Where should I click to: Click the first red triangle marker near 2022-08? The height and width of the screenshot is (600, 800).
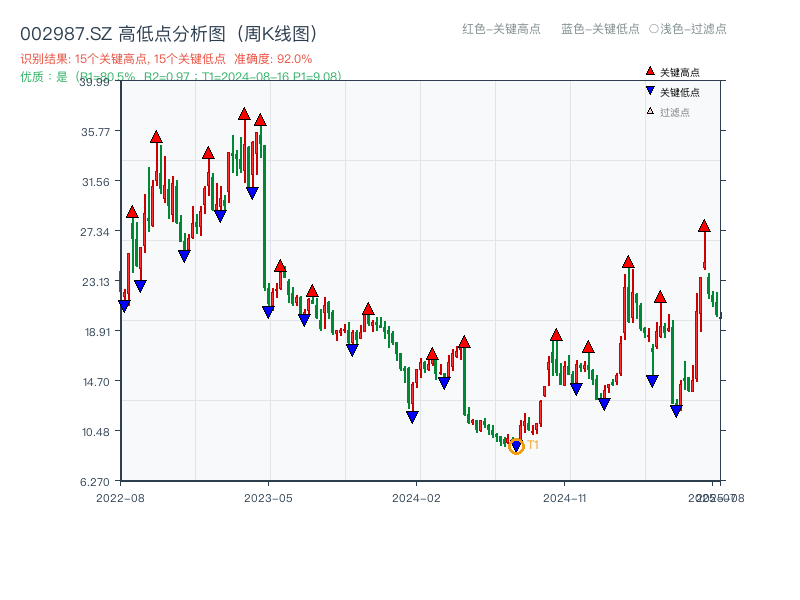coord(131,211)
